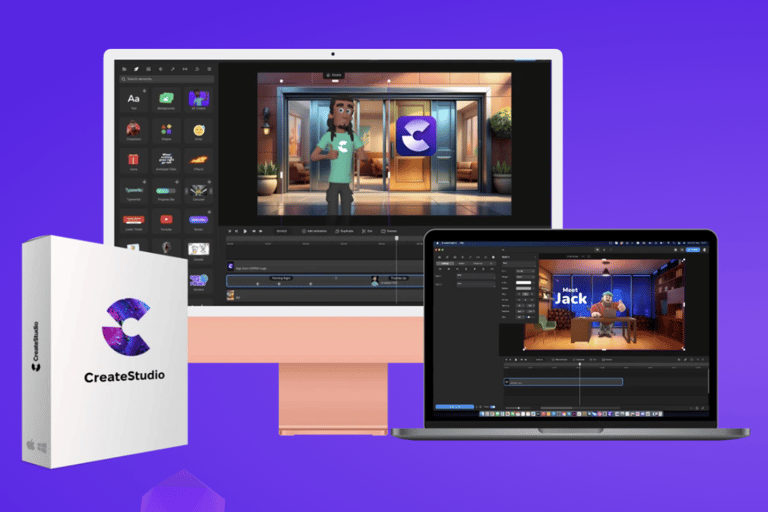Screen dimensions: 768x512
Task: Select the purple Button element on iMac
Action: (x=198, y=221)
